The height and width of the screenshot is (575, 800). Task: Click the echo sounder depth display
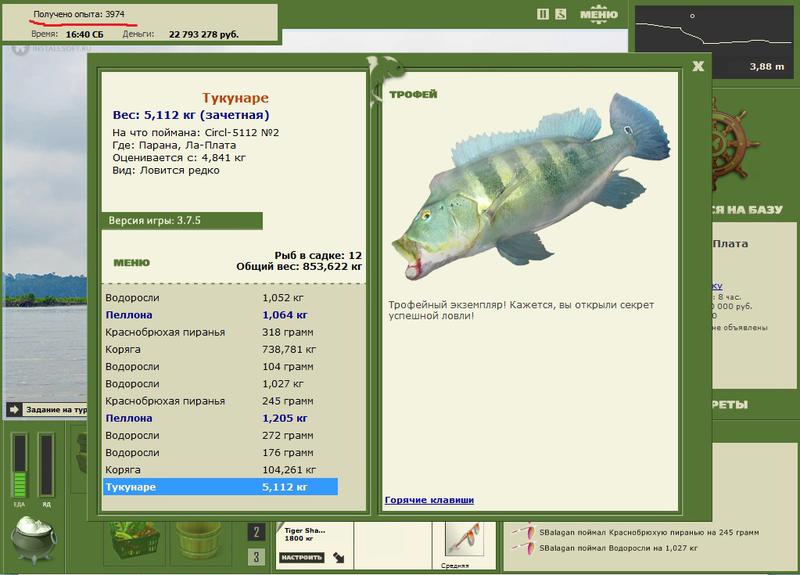714,41
